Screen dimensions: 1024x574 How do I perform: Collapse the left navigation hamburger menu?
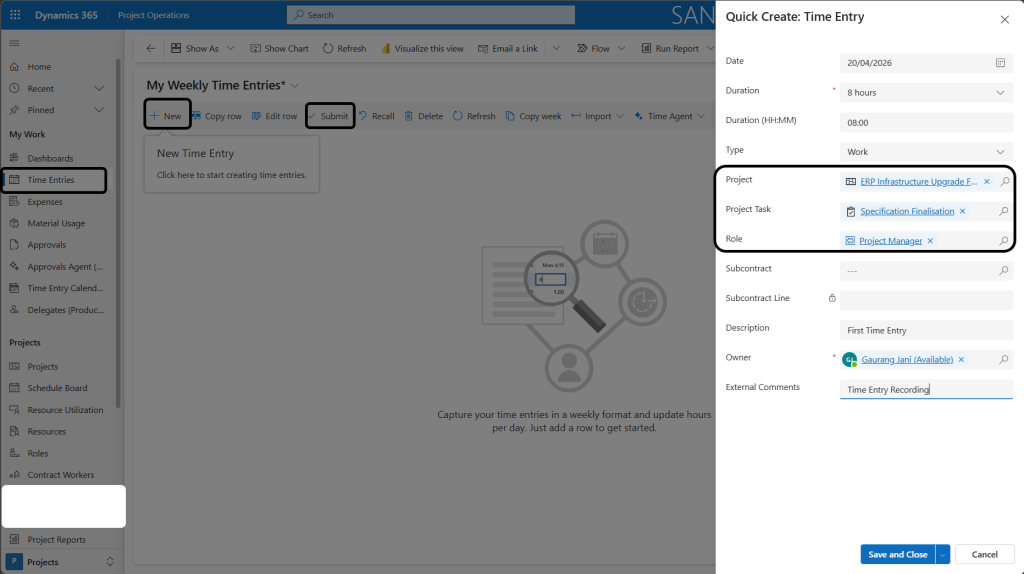click(x=14, y=43)
